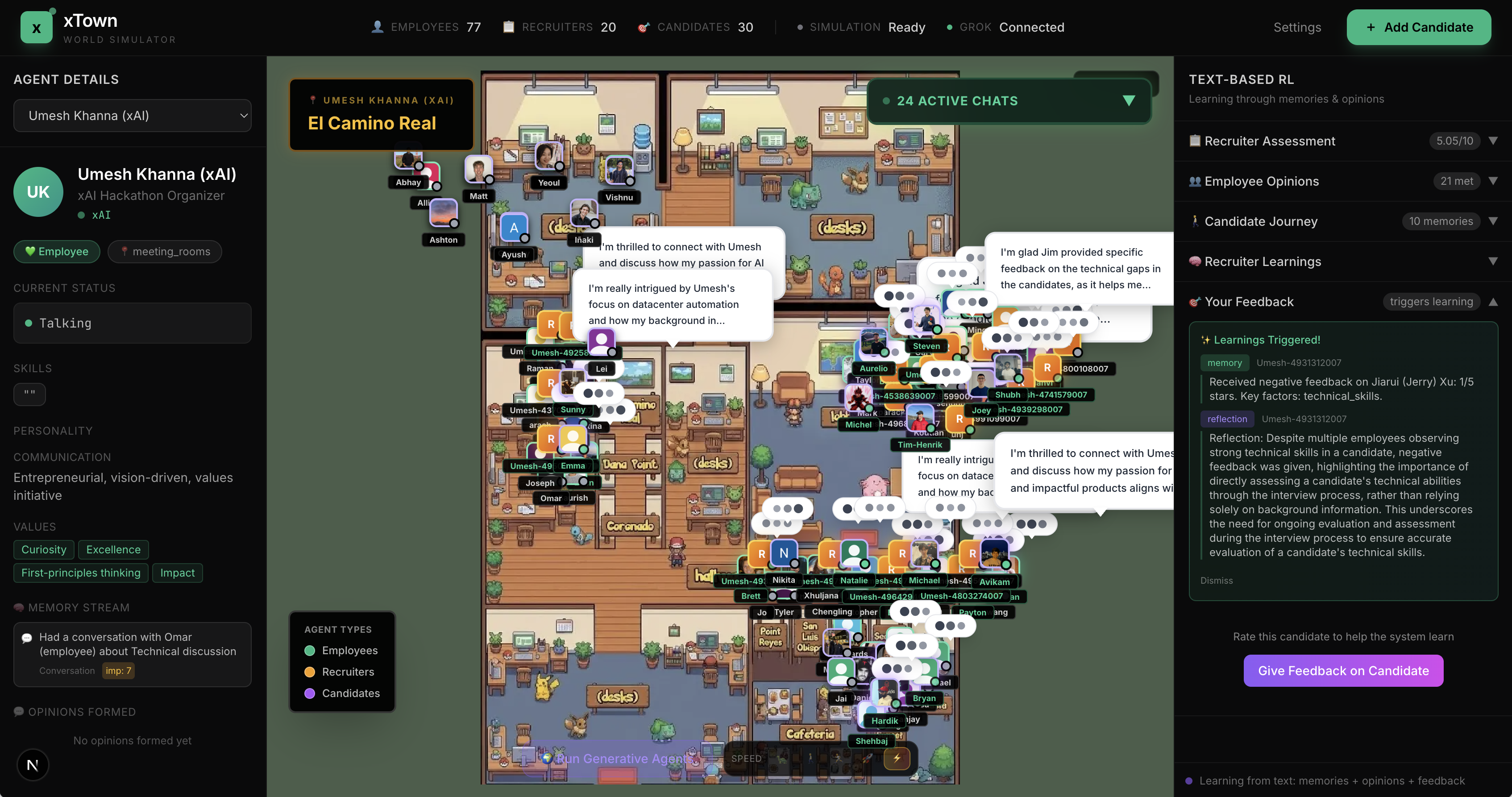Select the lightning bolt max speed

(x=897, y=759)
